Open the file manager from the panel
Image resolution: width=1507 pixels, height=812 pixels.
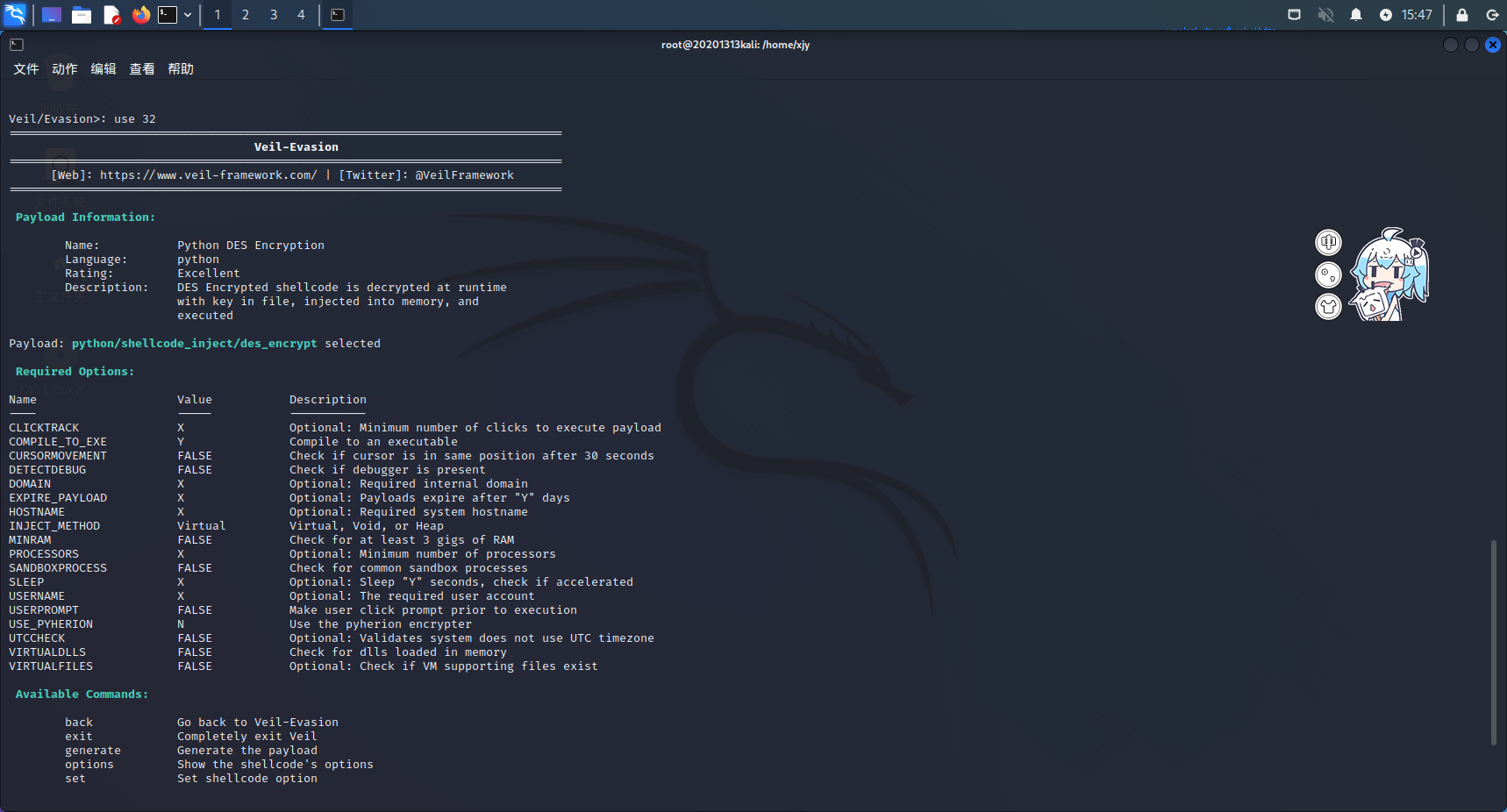point(82,15)
